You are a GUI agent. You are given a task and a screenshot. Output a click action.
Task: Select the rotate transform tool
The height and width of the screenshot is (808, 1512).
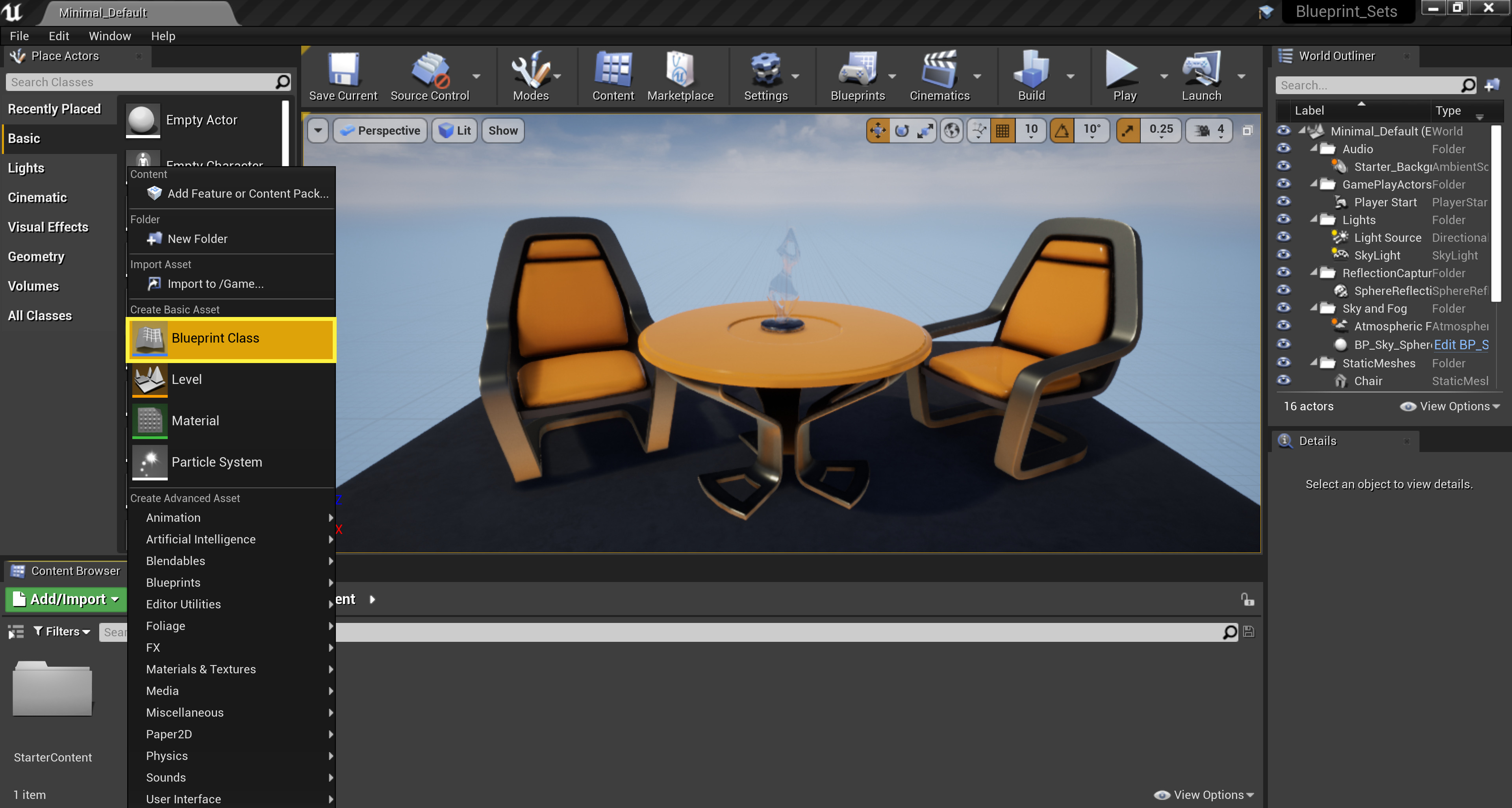click(902, 130)
